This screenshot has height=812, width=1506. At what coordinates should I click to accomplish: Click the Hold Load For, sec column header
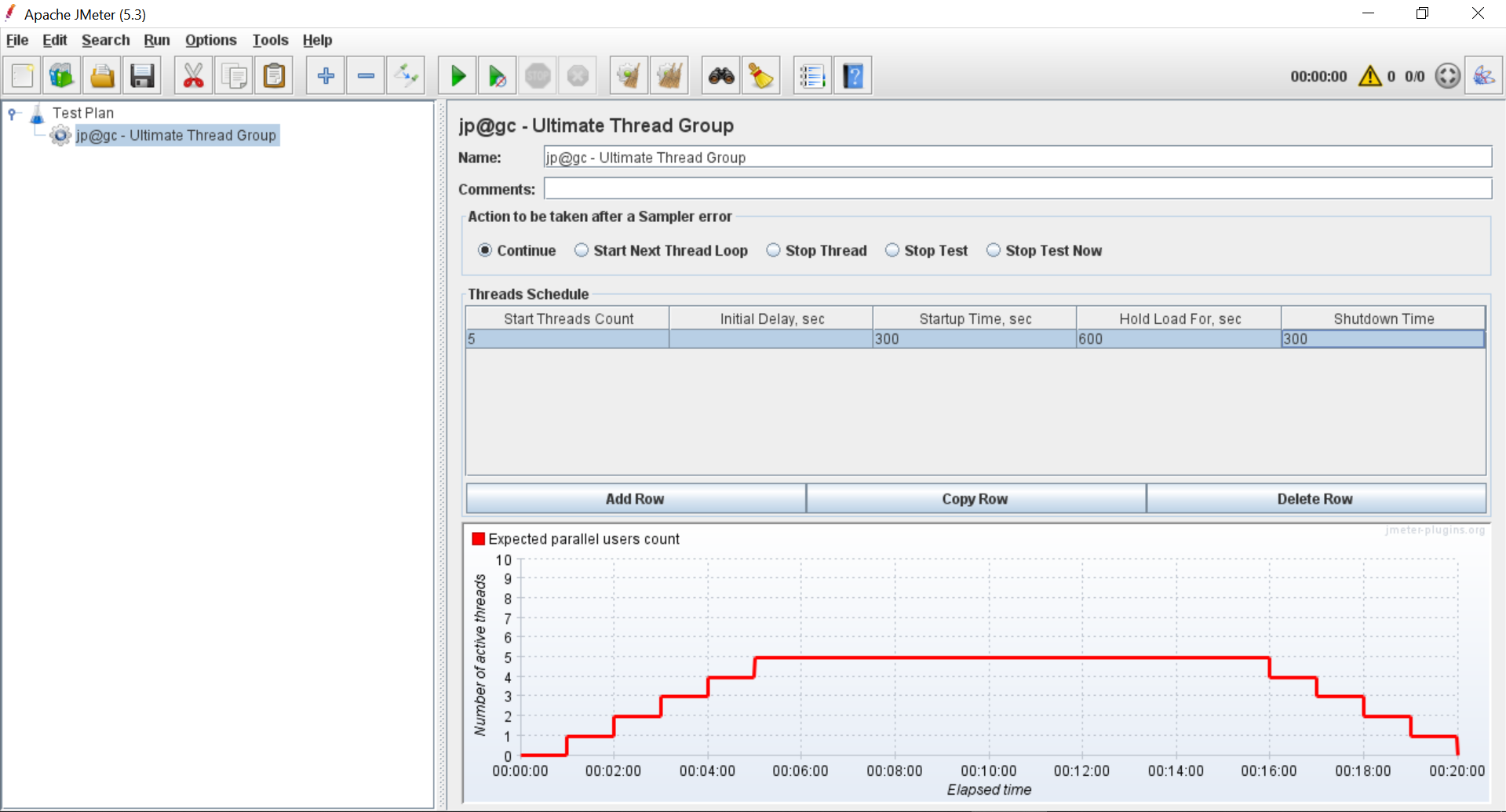coord(1180,319)
